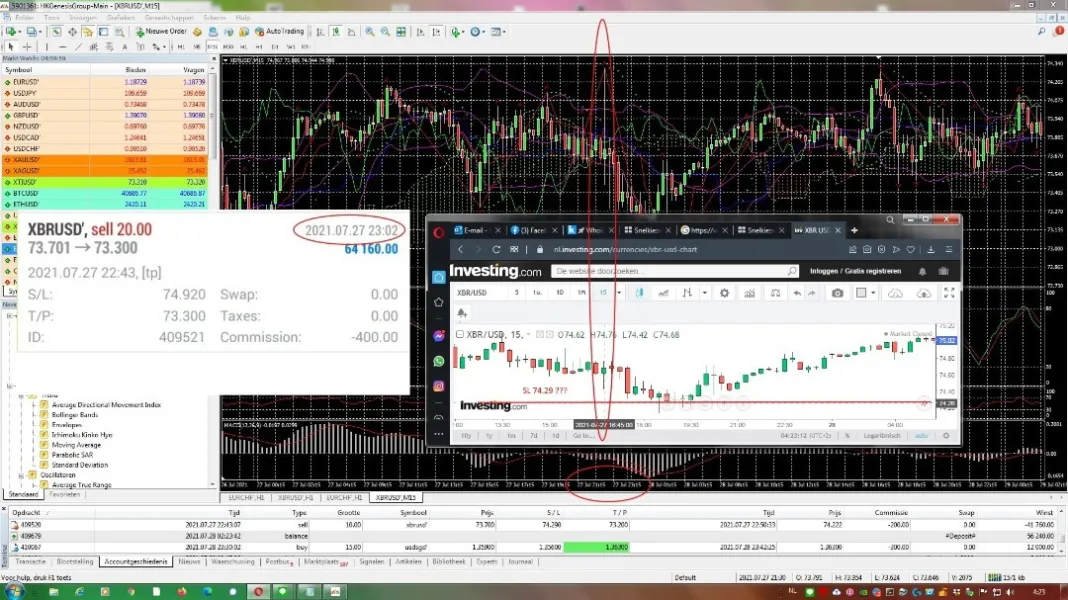1068x600 pixels.
Task: Open WhatsApp in the Opera sidebar
Action: [x=438, y=361]
